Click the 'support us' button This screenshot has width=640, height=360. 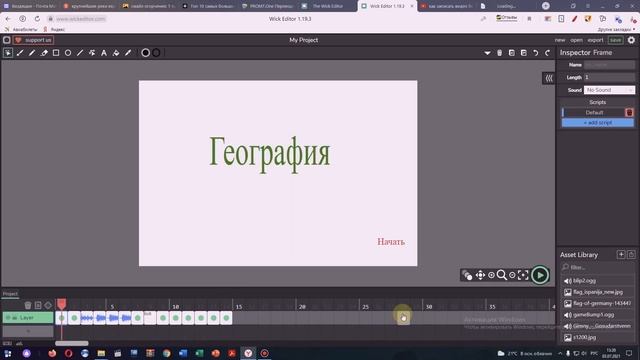[33, 40]
